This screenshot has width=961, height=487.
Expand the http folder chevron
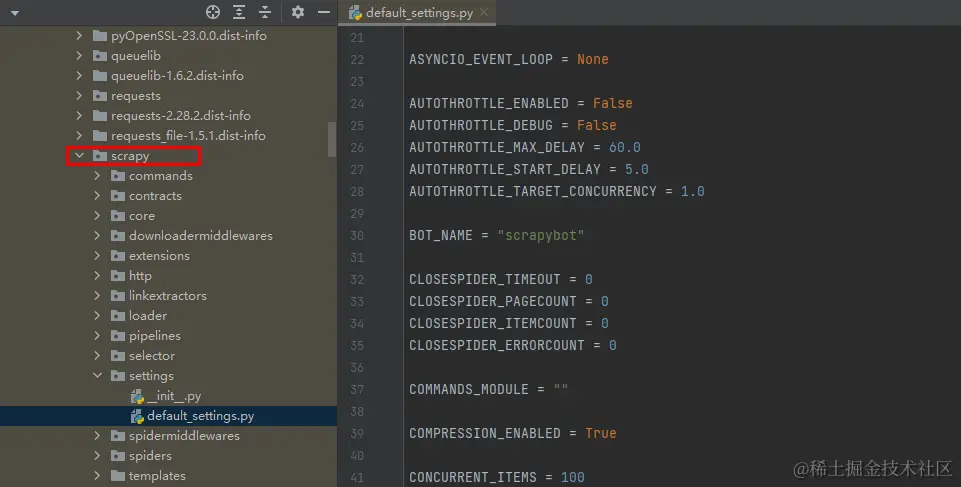pyautogui.click(x=97, y=276)
